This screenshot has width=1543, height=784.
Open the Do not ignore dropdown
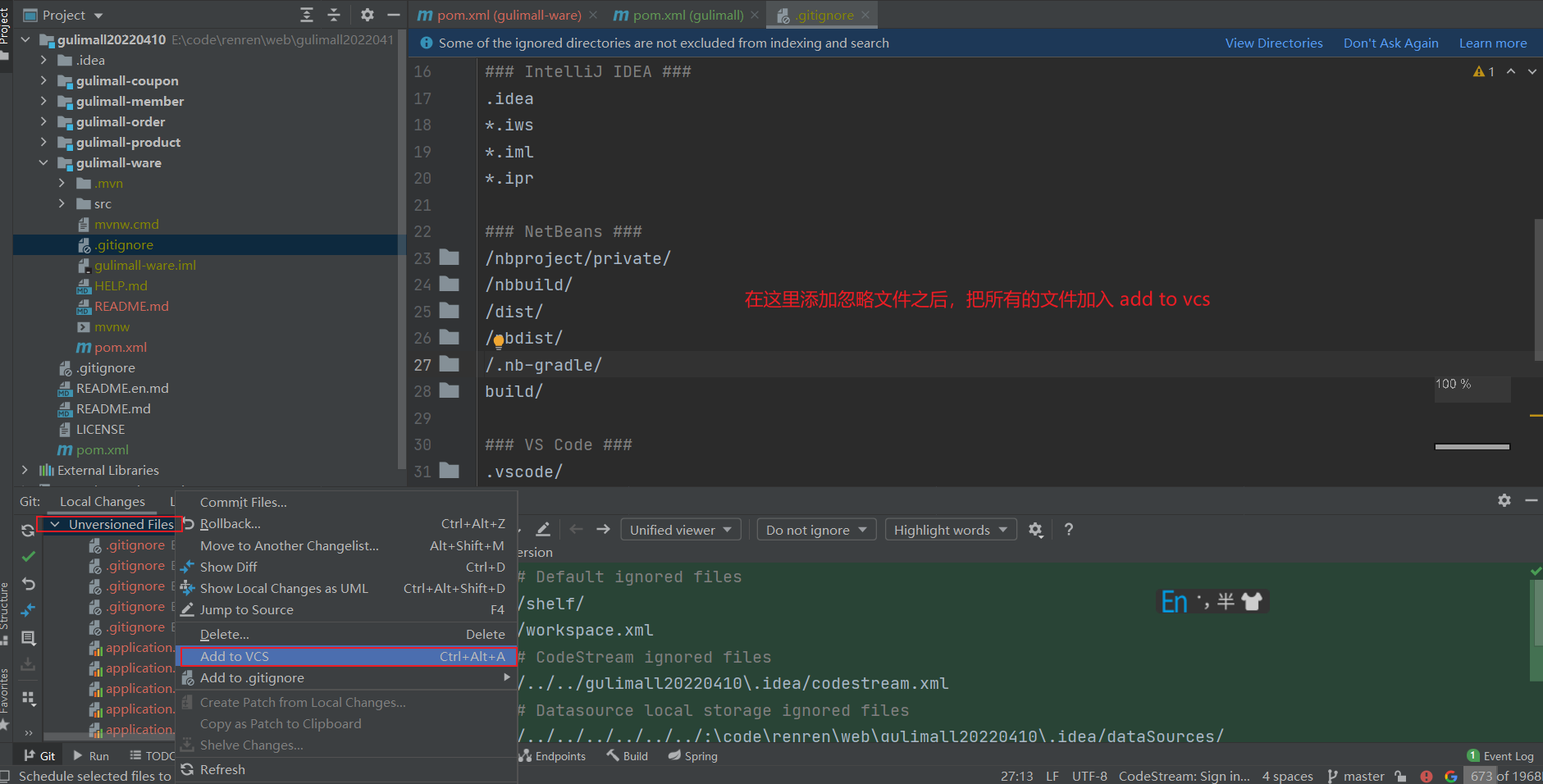click(x=816, y=530)
